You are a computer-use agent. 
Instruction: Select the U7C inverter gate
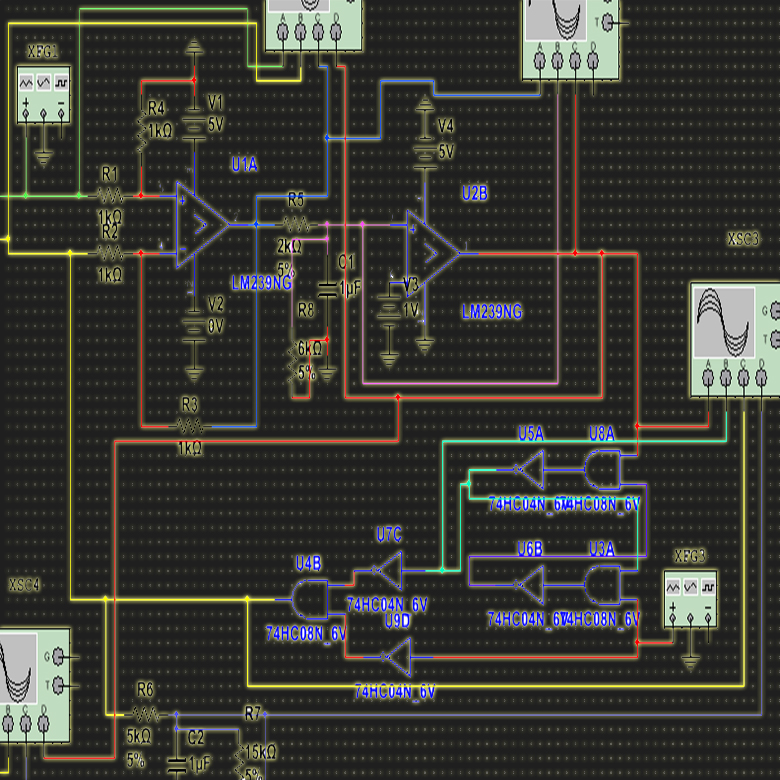(386, 570)
